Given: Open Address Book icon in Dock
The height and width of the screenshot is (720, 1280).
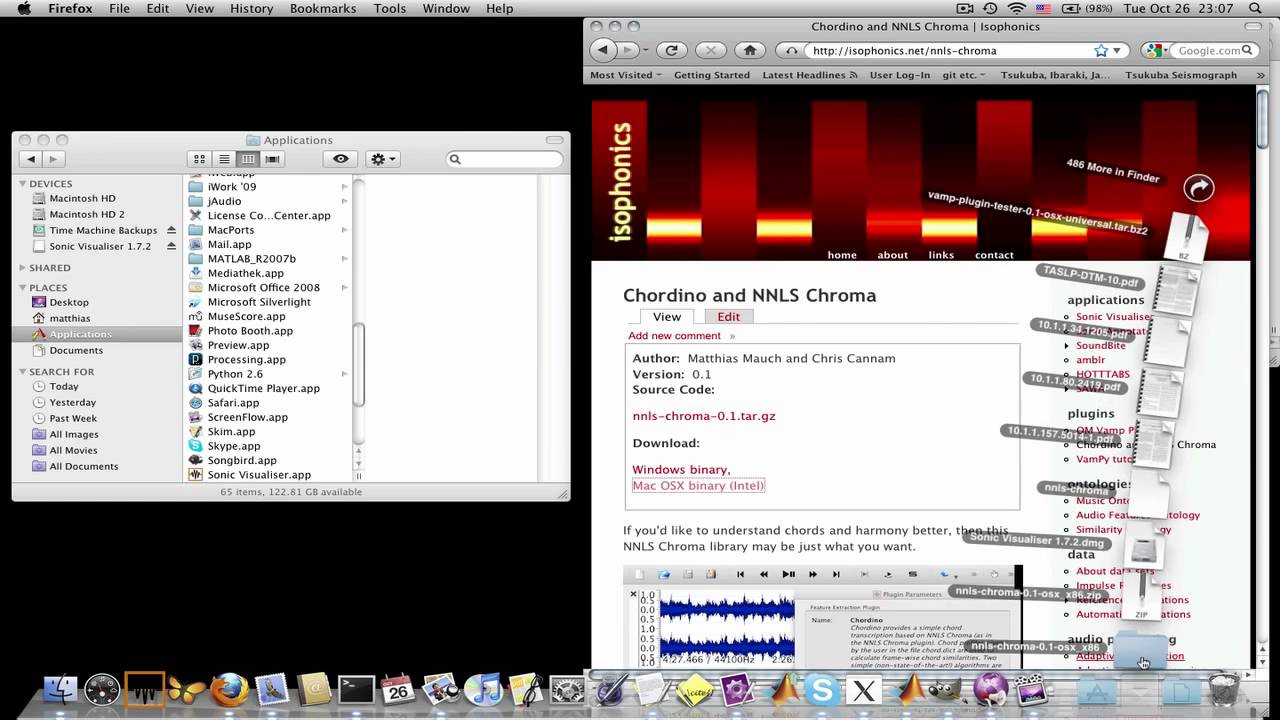Looking at the screenshot, I should click(314, 690).
